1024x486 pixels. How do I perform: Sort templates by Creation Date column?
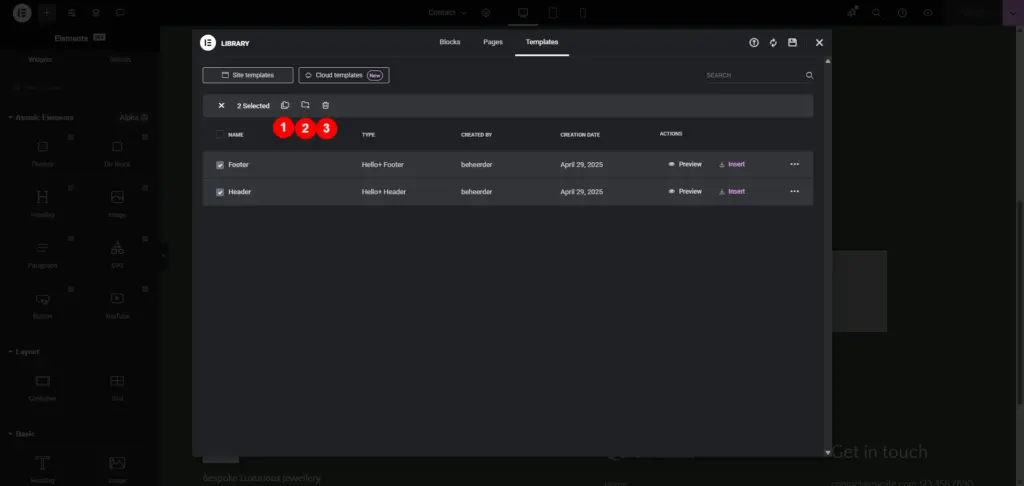[x=580, y=135]
